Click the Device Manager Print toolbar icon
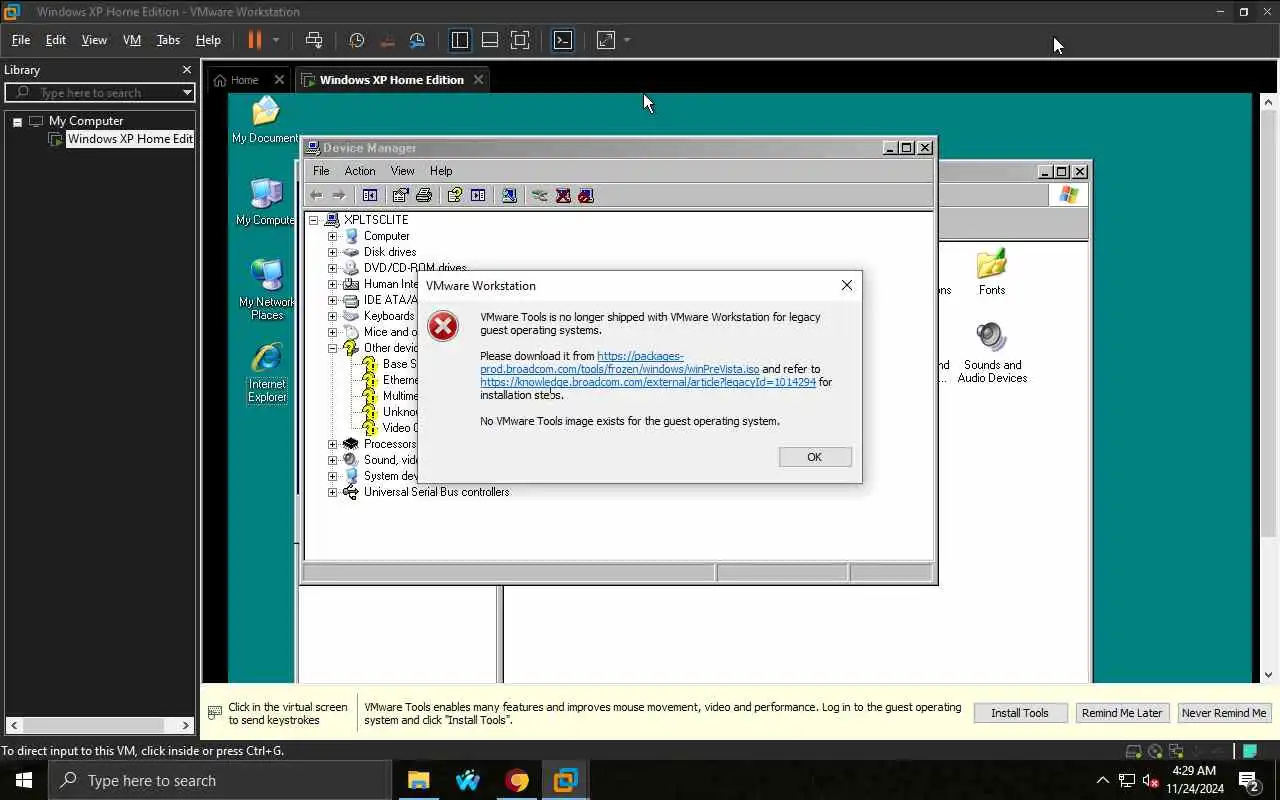1280x800 pixels. [x=424, y=195]
